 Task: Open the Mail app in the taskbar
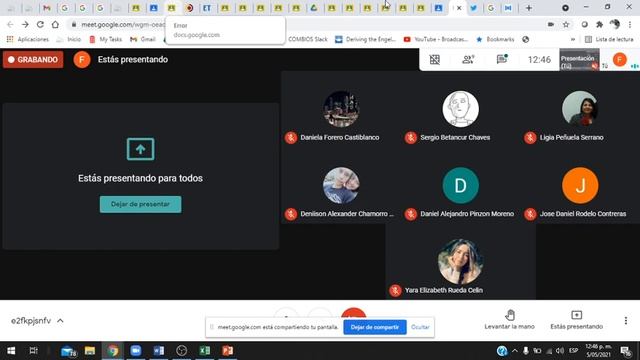[68, 351]
